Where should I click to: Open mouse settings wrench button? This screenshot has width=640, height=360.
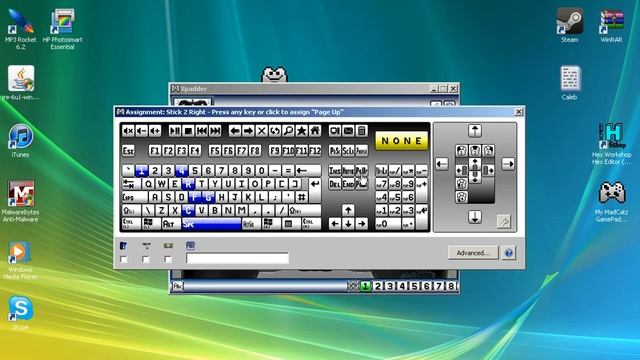point(504,222)
